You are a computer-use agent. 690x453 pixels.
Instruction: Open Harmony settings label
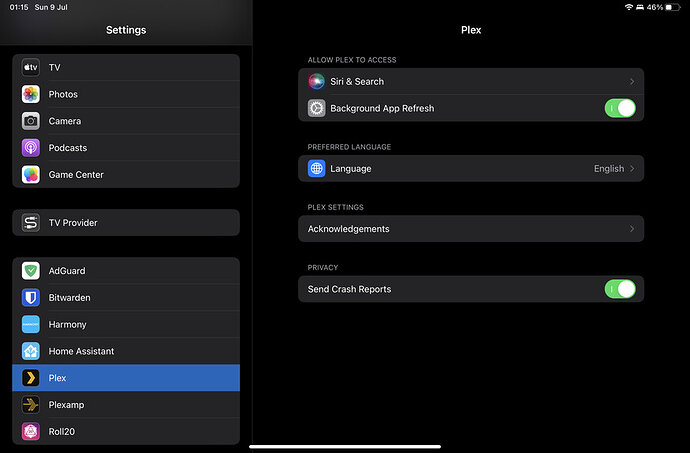point(67,324)
